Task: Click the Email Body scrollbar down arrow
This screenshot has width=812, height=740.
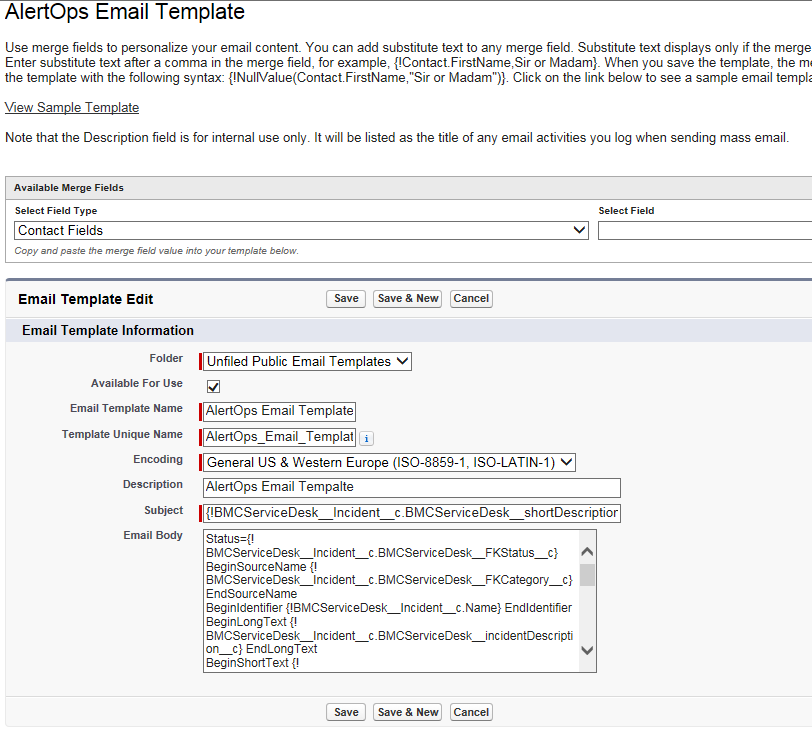Action: [589, 650]
